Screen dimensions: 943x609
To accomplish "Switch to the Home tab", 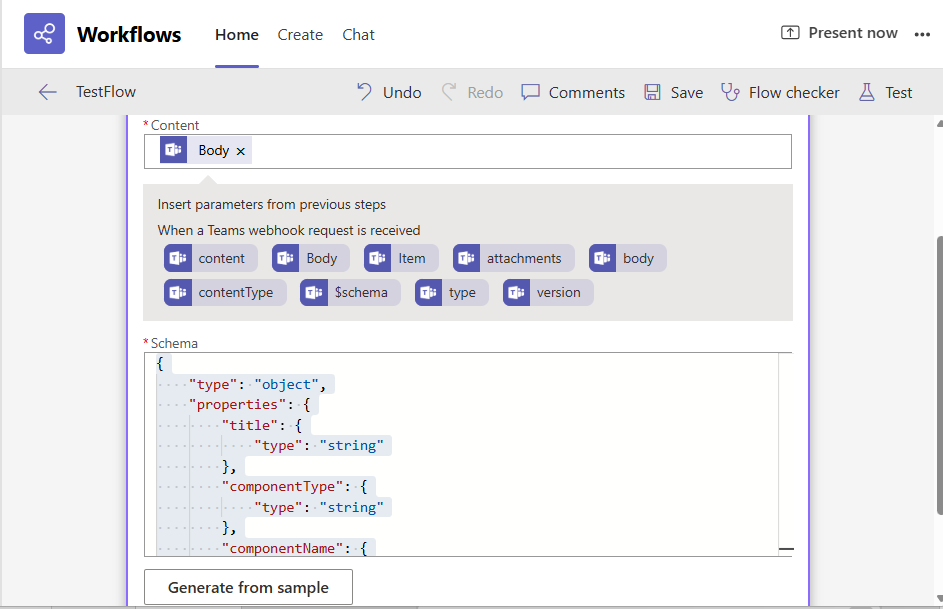I will pyautogui.click(x=237, y=34).
